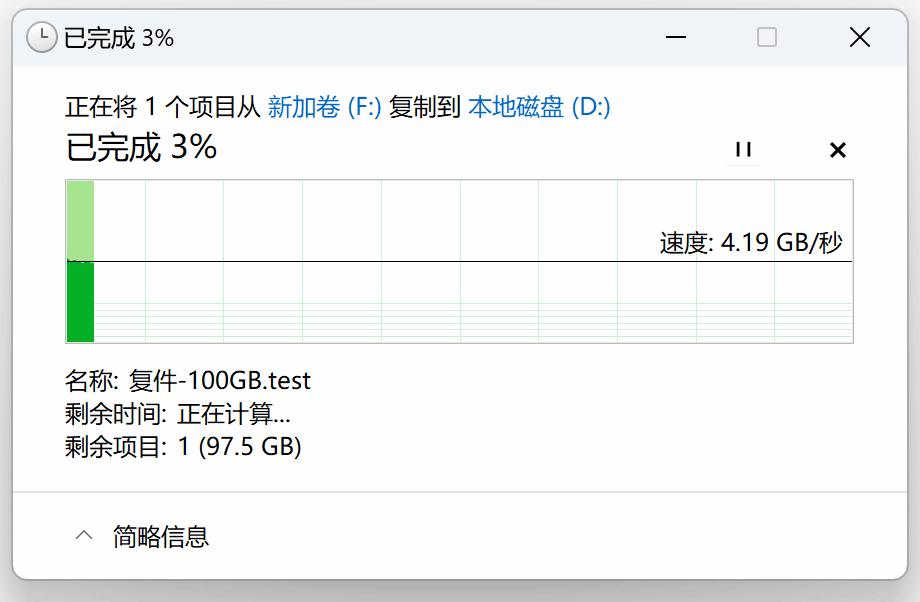Viewport: 920px width, 602px height.
Task: Open the destination 本地磁盘 (D:) link
Action: [x=539, y=107]
